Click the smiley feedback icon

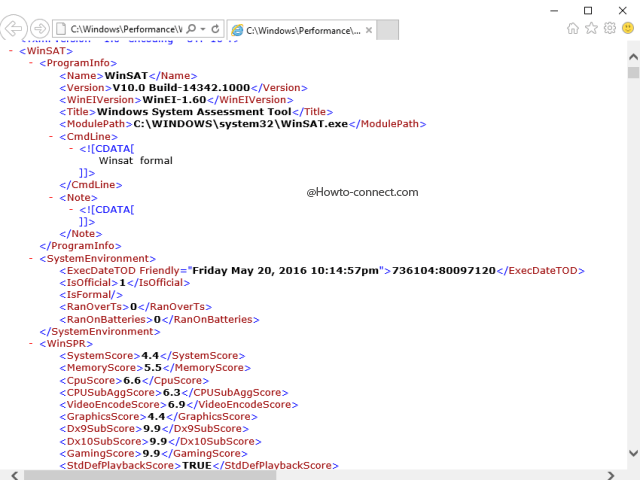pyautogui.click(x=628, y=28)
